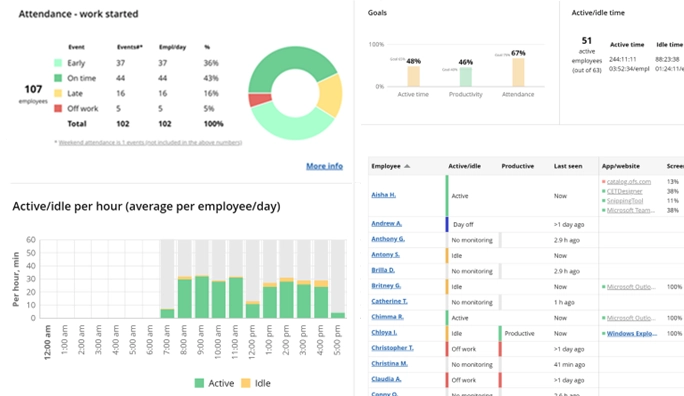Click the 7:00 am bar in hourly chart
Screen dimensions: 684x396
point(168,313)
